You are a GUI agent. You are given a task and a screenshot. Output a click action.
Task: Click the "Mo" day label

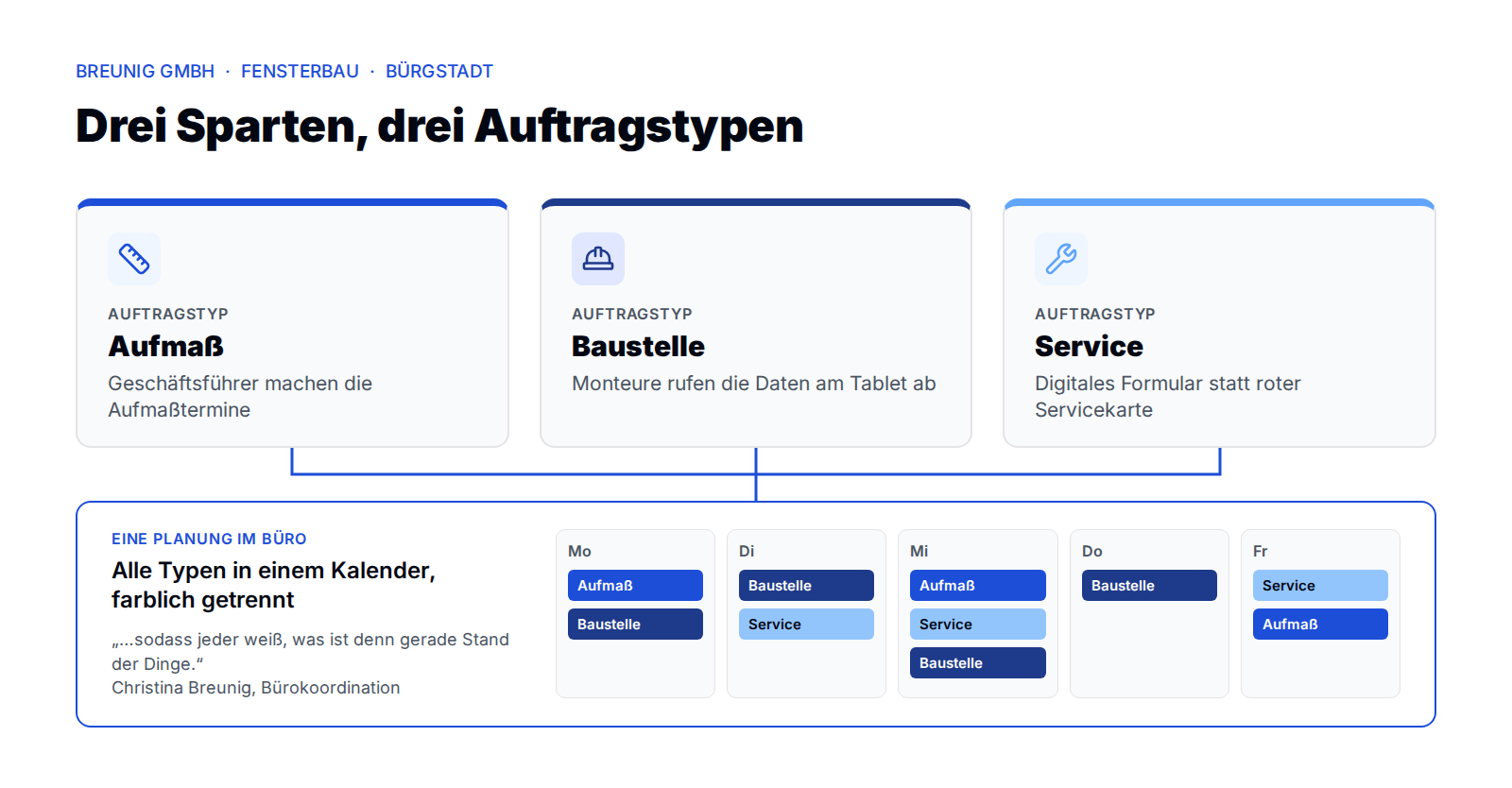579,551
